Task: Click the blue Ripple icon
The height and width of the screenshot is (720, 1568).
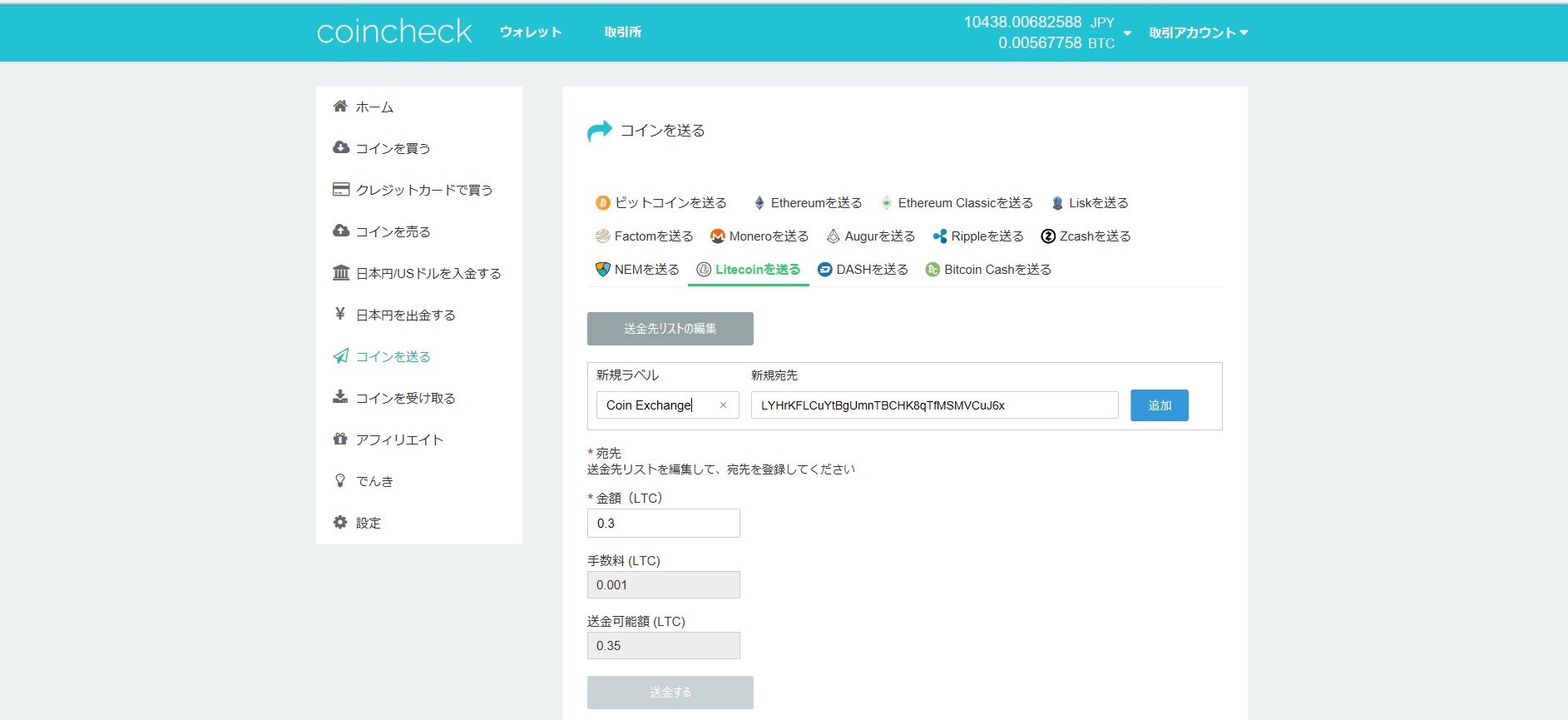Action: point(940,236)
